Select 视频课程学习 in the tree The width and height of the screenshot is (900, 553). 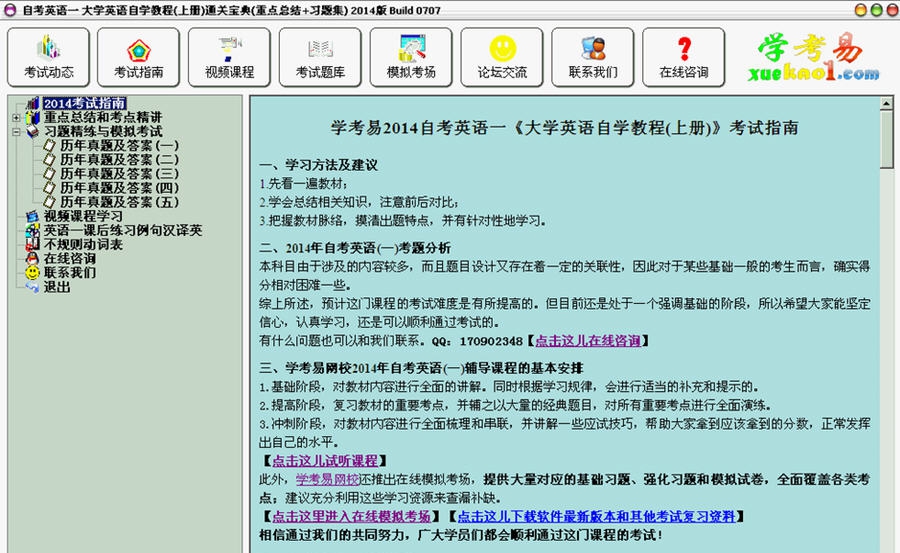click(83, 216)
